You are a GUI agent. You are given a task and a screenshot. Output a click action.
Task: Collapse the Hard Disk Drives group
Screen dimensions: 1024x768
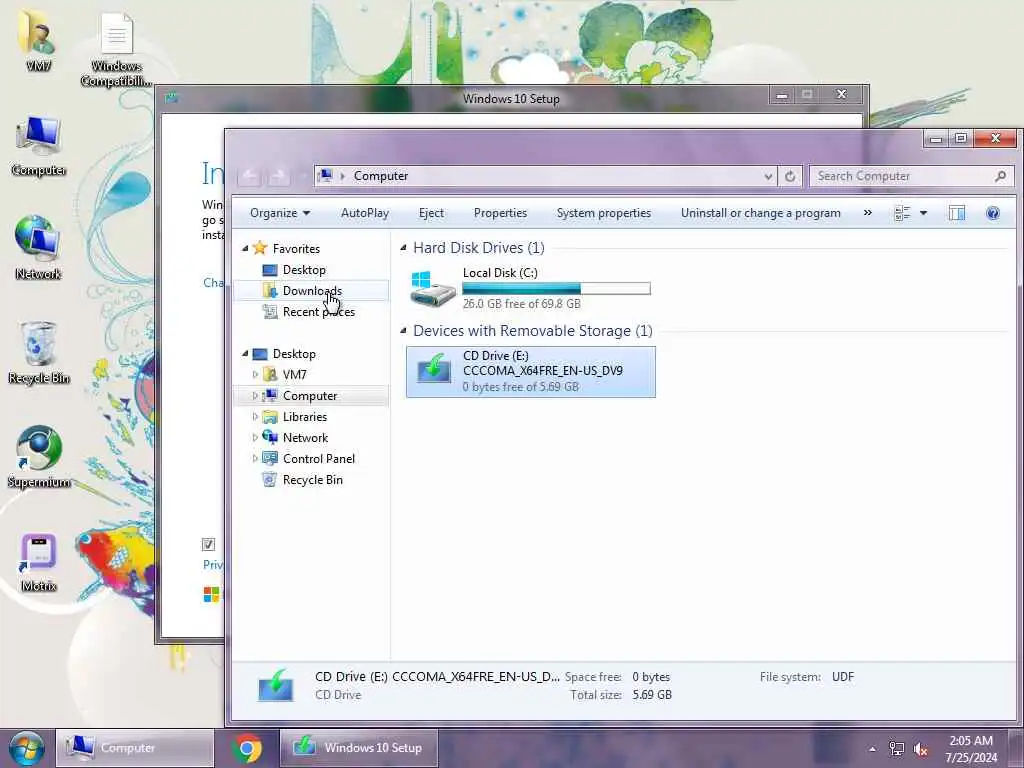(403, 248)
